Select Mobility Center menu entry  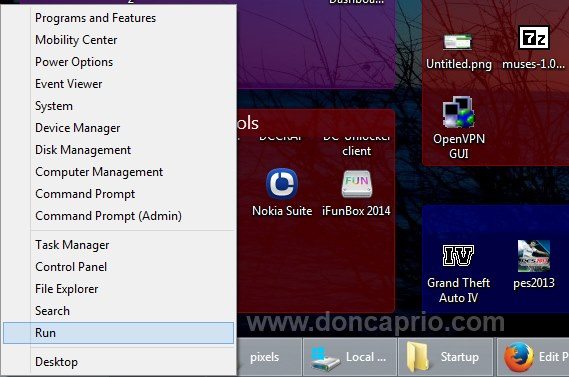pos(119,40)
